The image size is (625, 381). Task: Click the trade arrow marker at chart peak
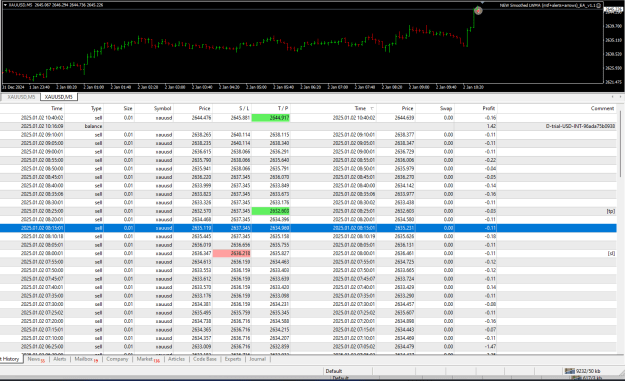(x=478, y=10)
